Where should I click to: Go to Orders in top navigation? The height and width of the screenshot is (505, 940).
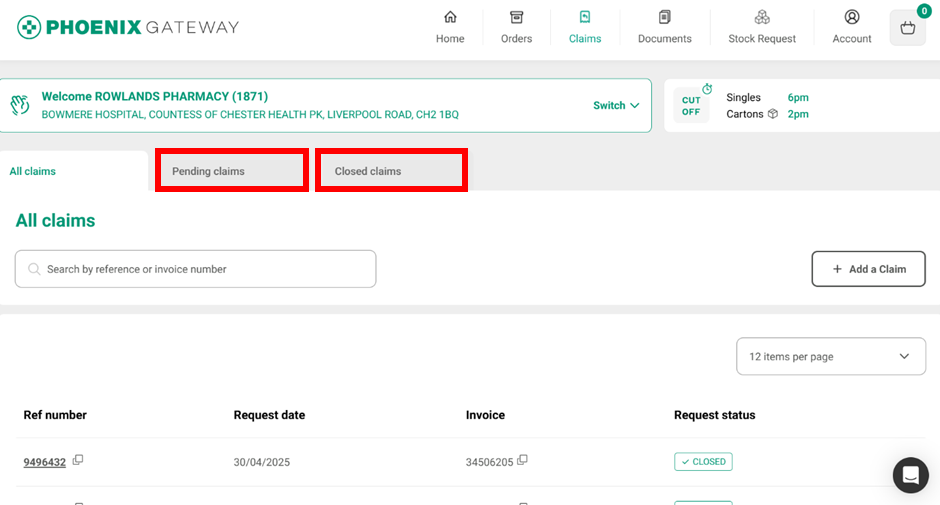tap(516, 27)
